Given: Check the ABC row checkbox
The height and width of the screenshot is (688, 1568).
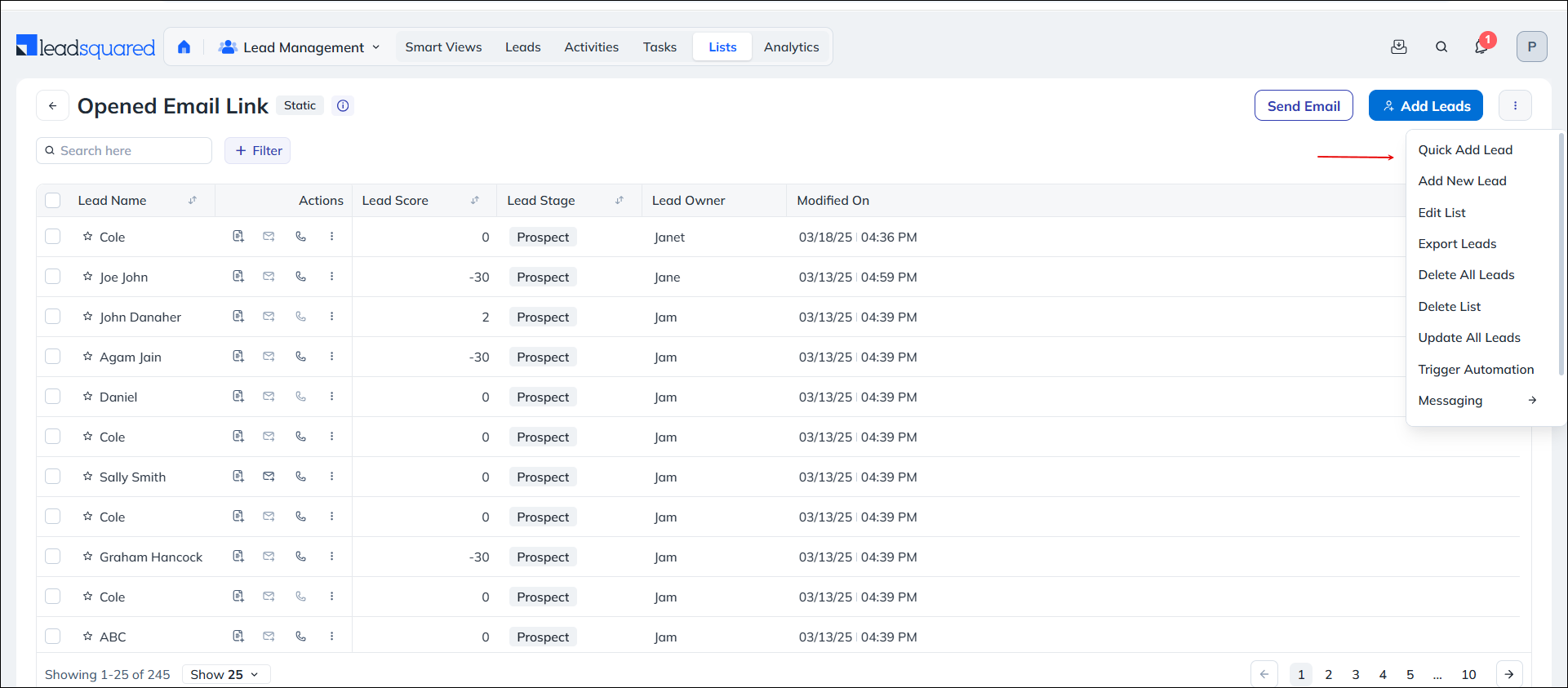Looking at the screenshot, I should tap(53, 637).
